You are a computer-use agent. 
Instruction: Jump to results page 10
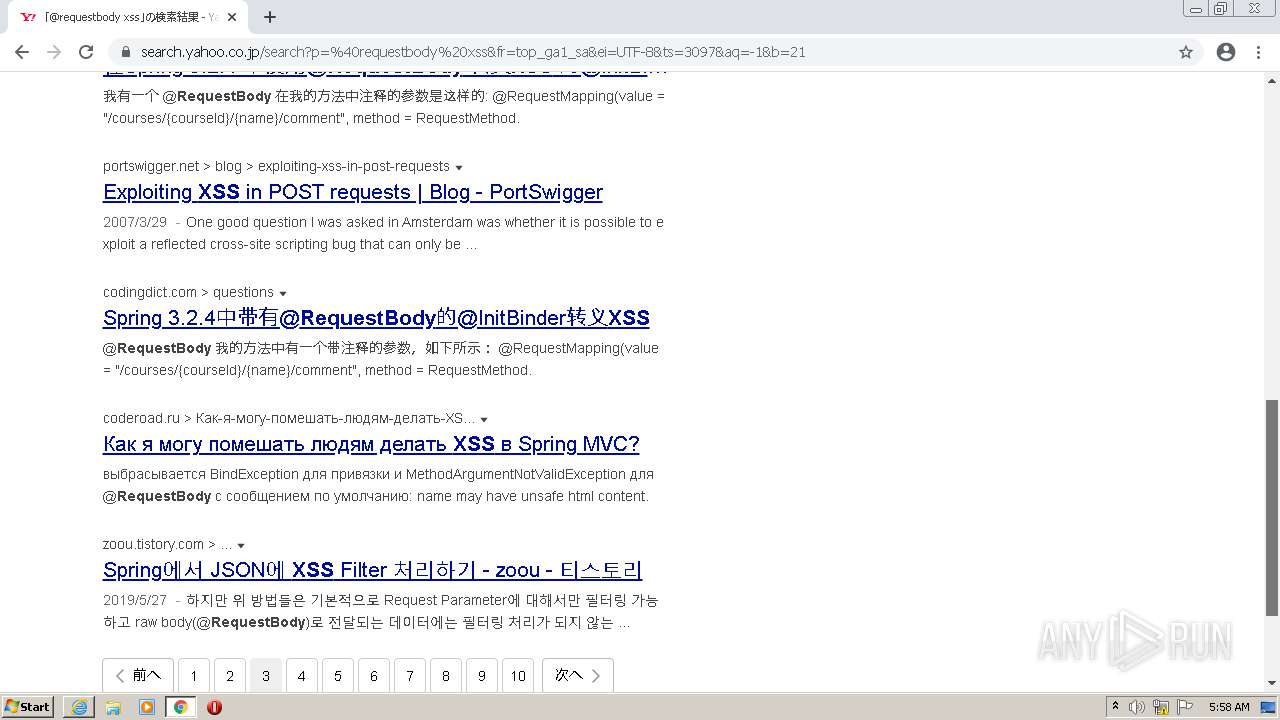point(518,676)
